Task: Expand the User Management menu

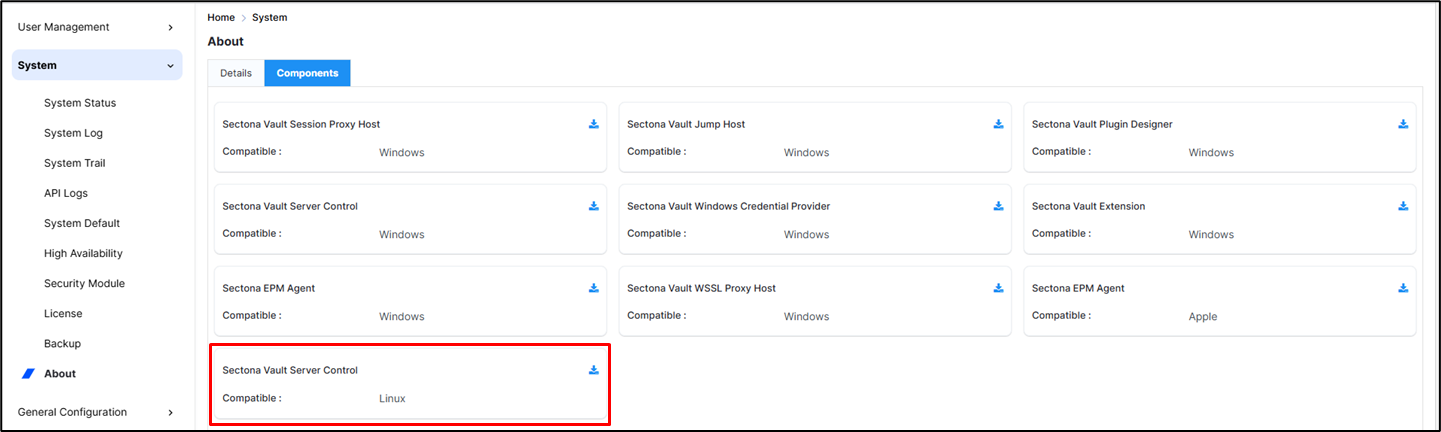Action: pyautogui.click(x=97, y=27)
